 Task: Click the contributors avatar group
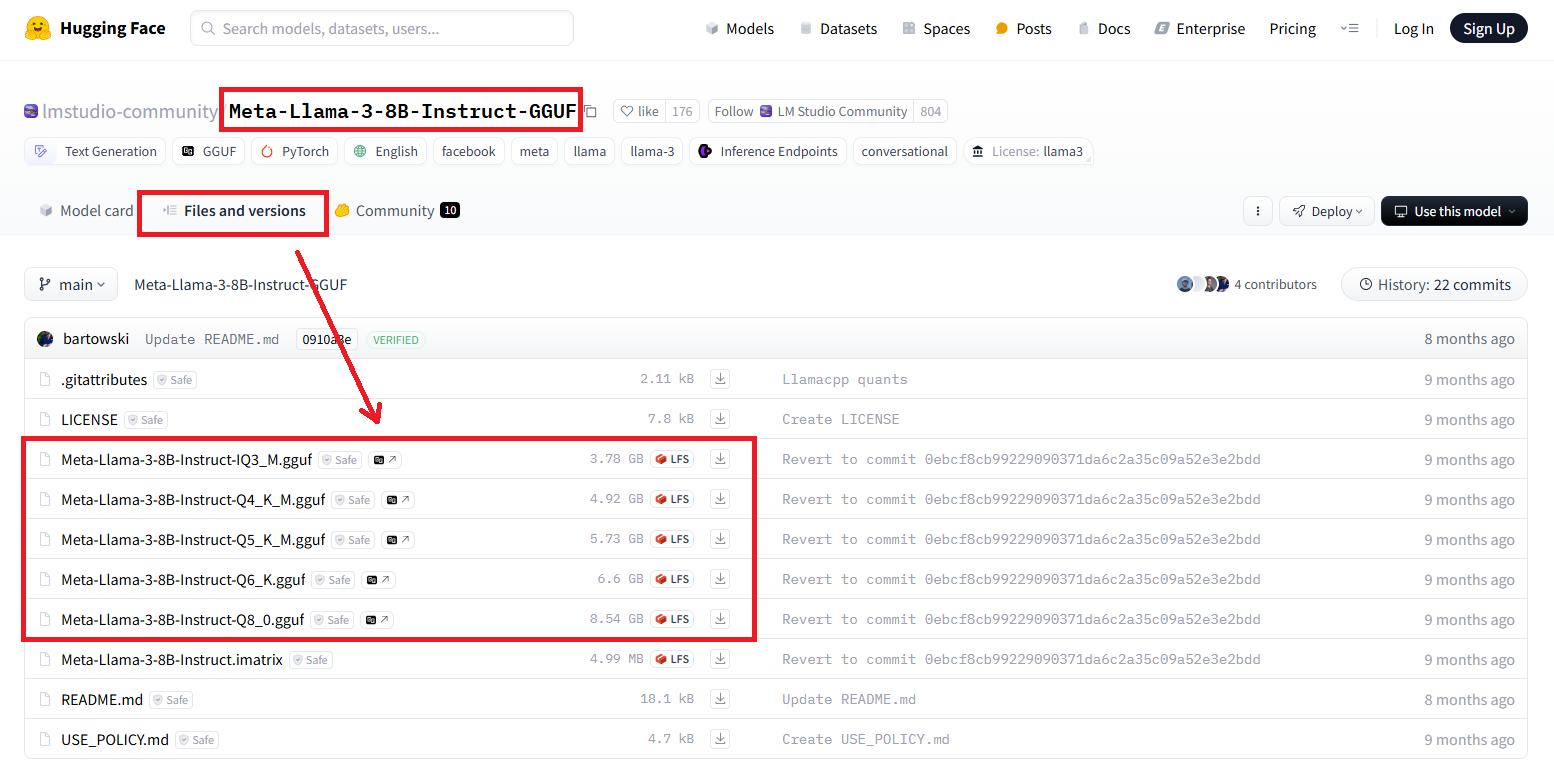[x=1203, y=284]
